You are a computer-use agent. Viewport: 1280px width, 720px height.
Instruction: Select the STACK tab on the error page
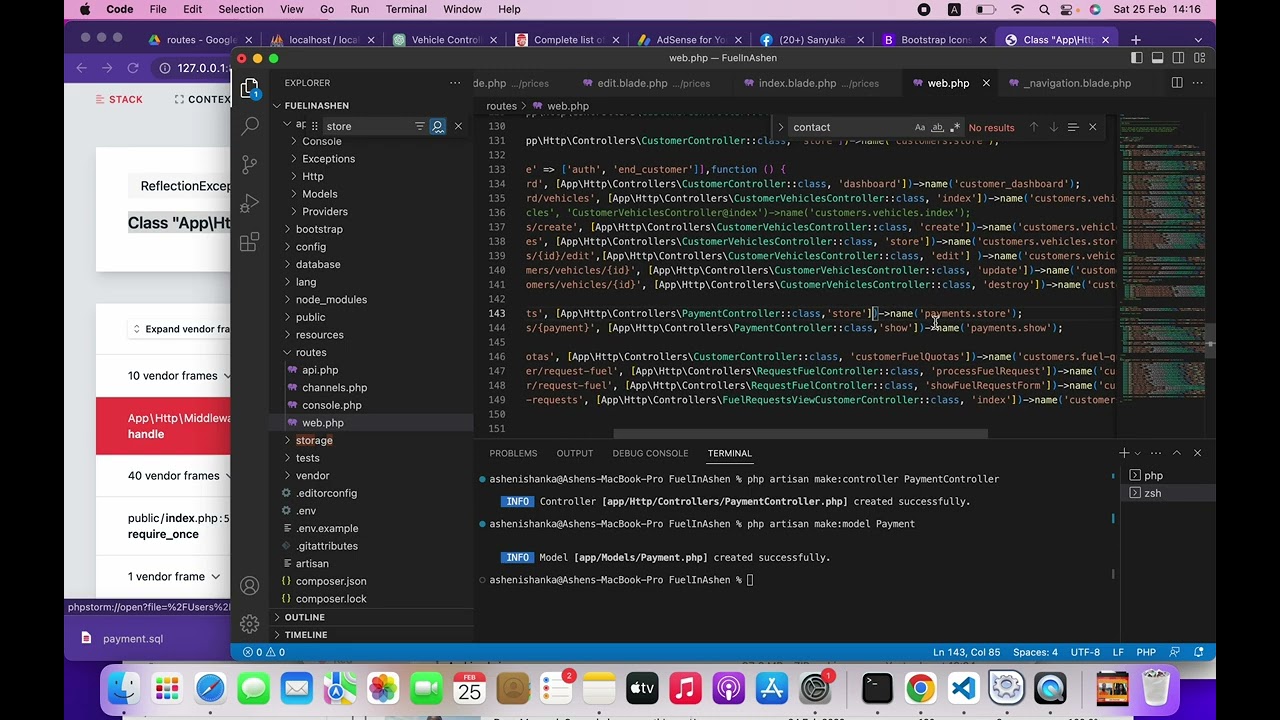tap(118, 99)
